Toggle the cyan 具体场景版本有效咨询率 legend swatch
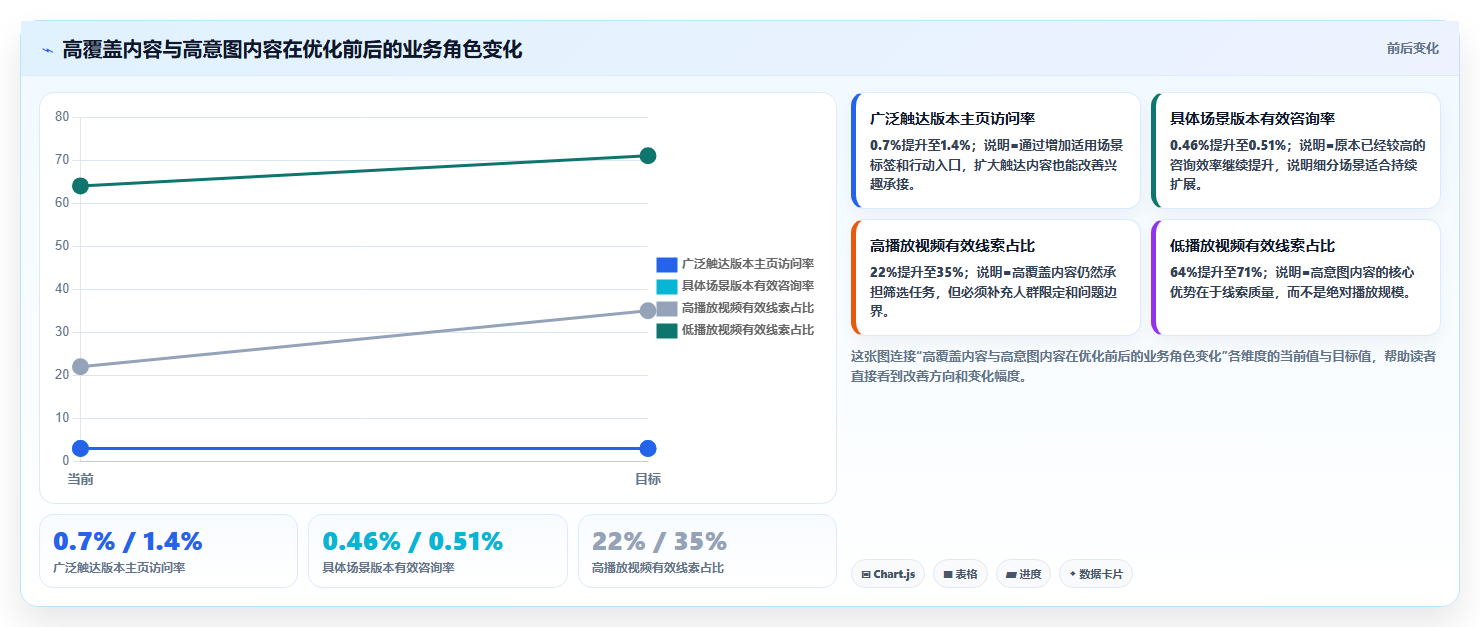This screenshot has height=627, width=1480. coord(667,286)
